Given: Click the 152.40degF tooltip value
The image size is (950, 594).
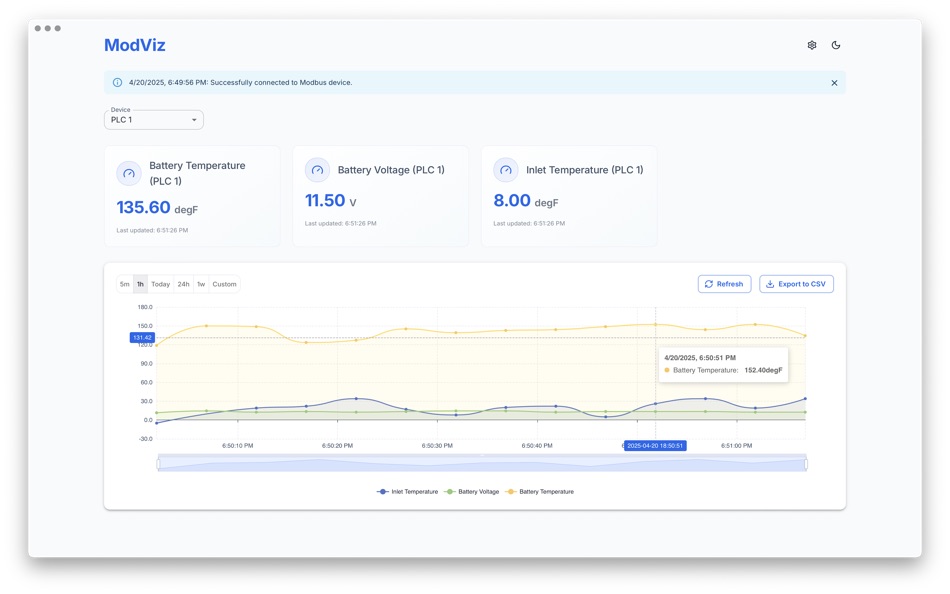Looking at the screenshot, I should pos(763,370).
